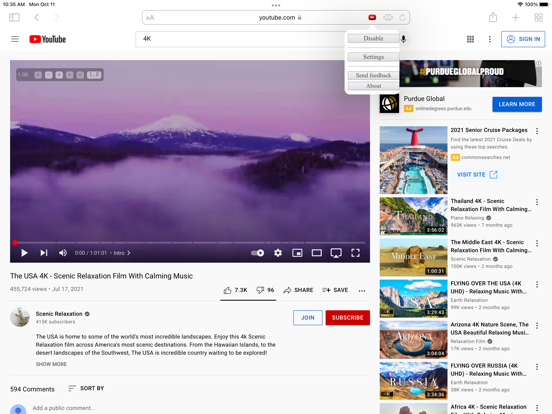Open options for 2021 Senior Cruise Packages
The height and width of the screenshot is (414, 552).
(537, 131)
